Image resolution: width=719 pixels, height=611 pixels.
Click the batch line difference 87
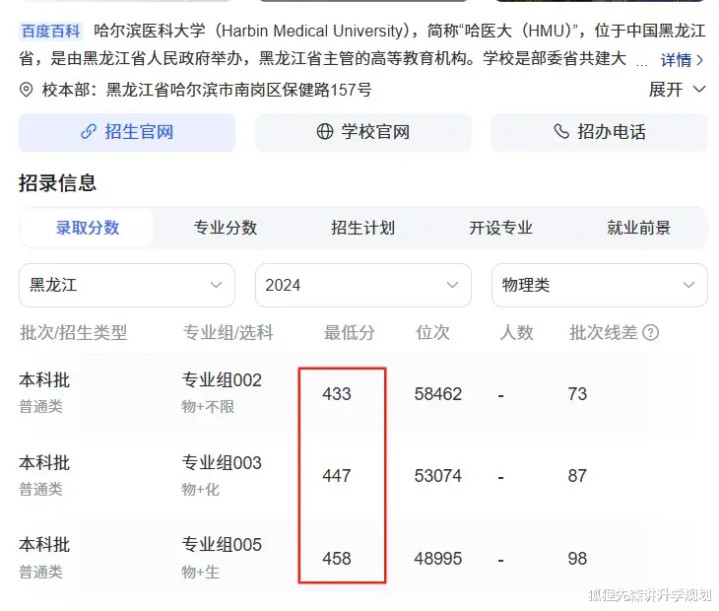coord(577,476)
